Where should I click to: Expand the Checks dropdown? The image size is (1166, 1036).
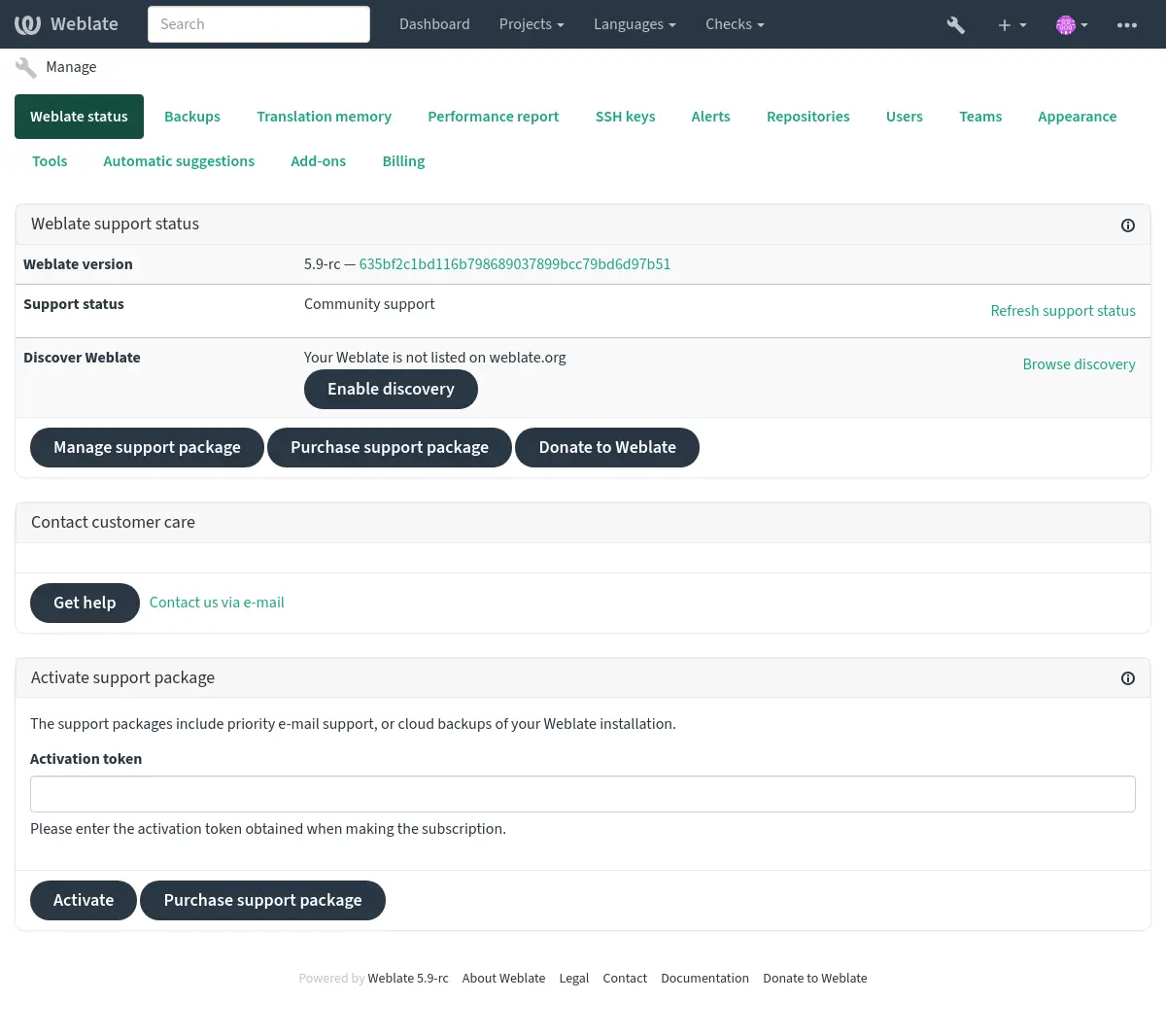point(735,24)
